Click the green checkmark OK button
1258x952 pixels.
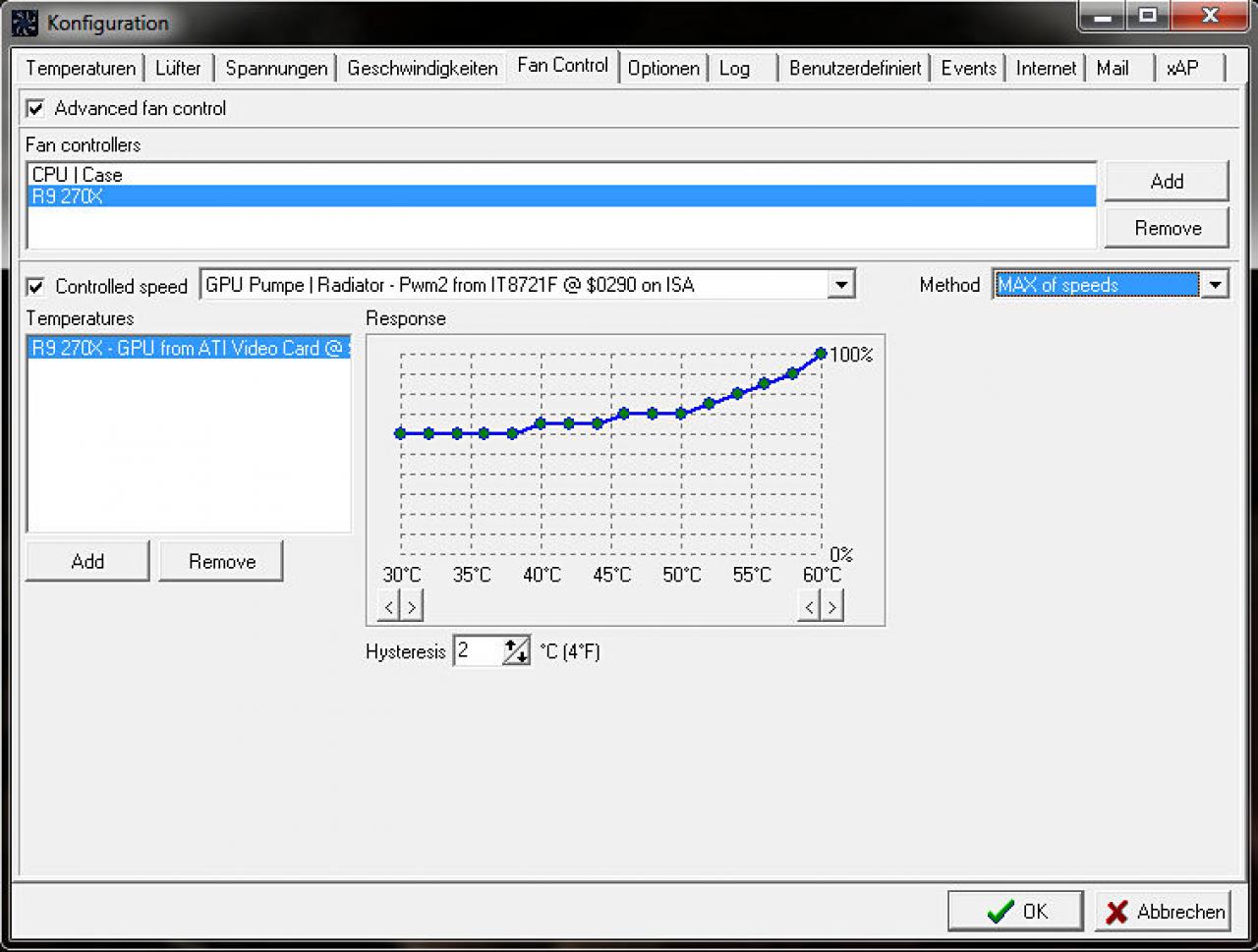(1015, 911)
